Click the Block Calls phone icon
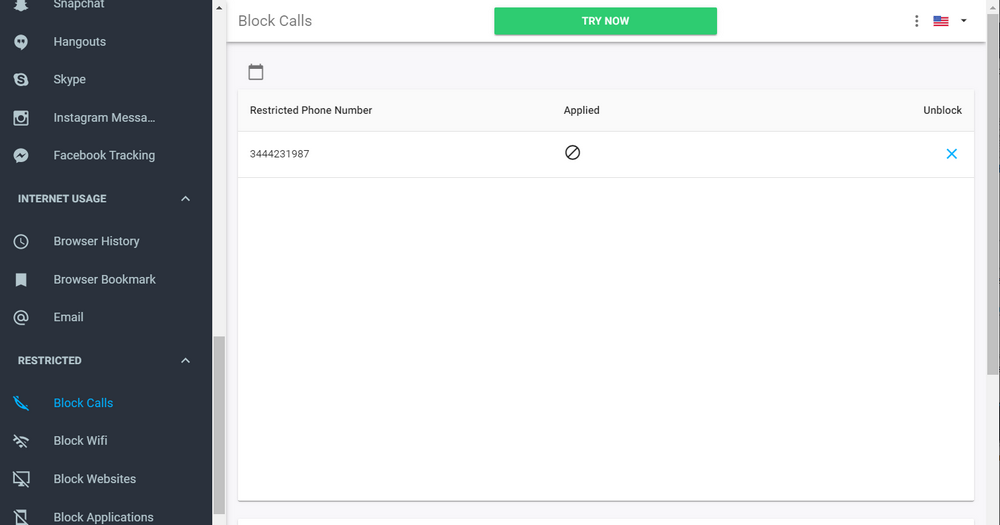Screen dimensions: 1000x525 click(21, 403)
